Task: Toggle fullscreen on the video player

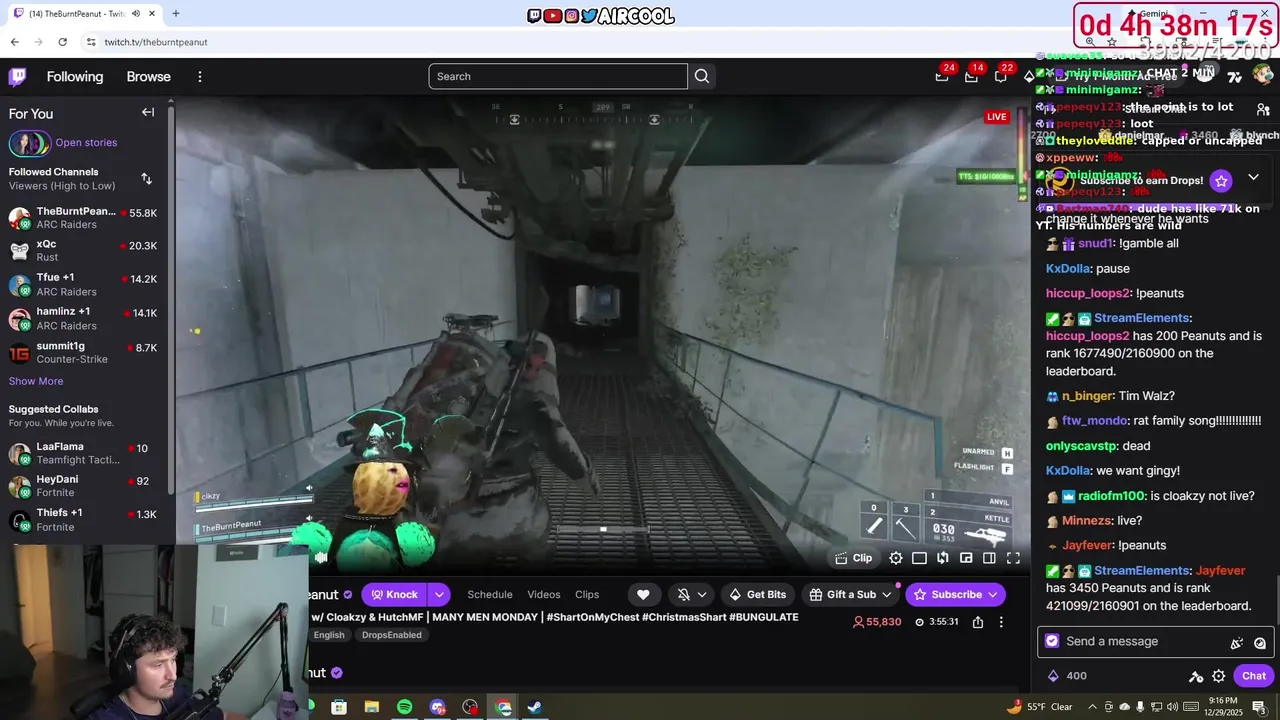Action: [x=1013, y=558]
